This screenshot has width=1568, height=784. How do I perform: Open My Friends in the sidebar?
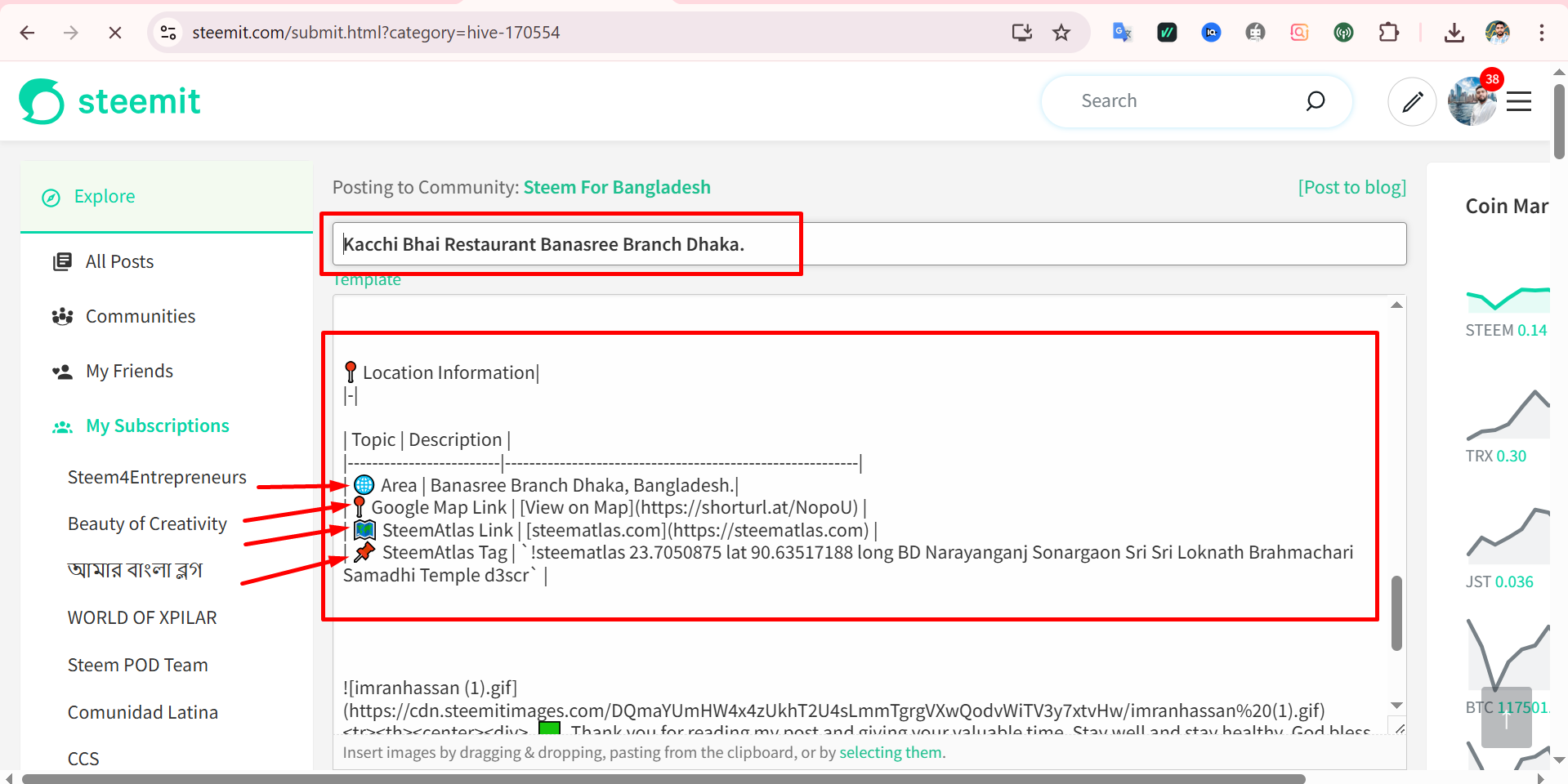pos(129,371)
